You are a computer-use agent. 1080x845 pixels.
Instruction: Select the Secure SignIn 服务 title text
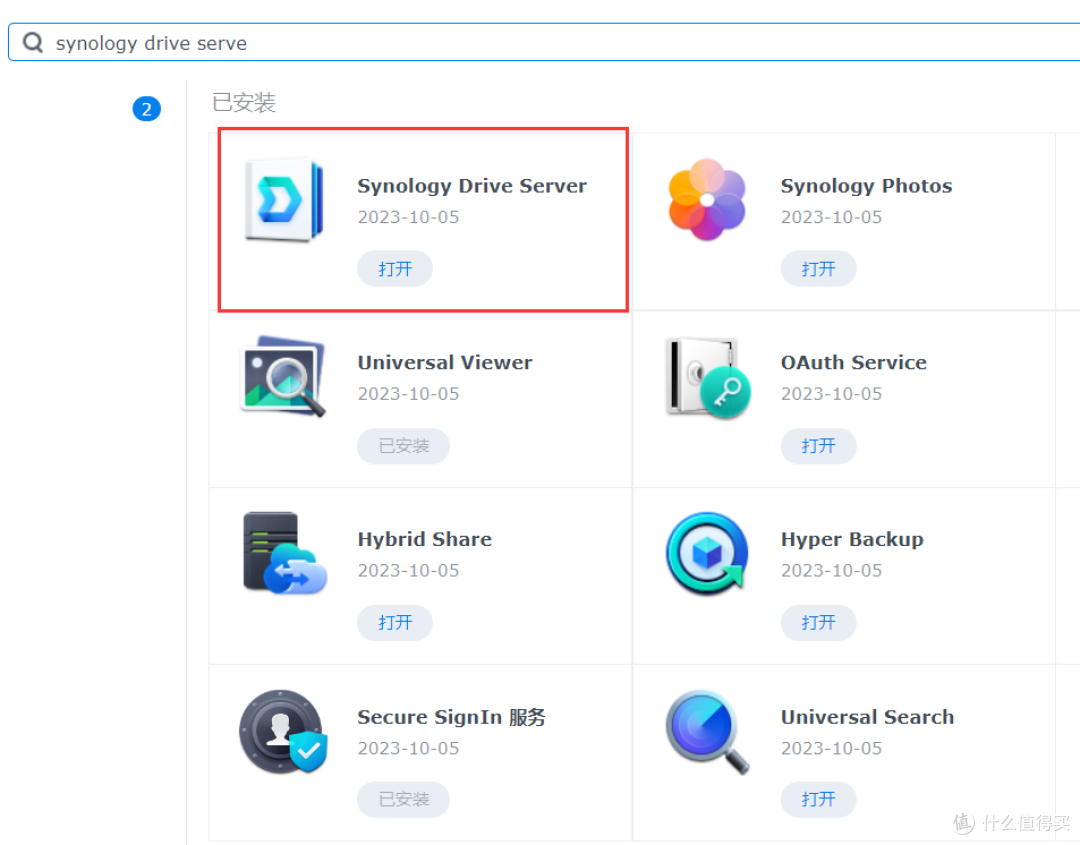coord(451,717)
